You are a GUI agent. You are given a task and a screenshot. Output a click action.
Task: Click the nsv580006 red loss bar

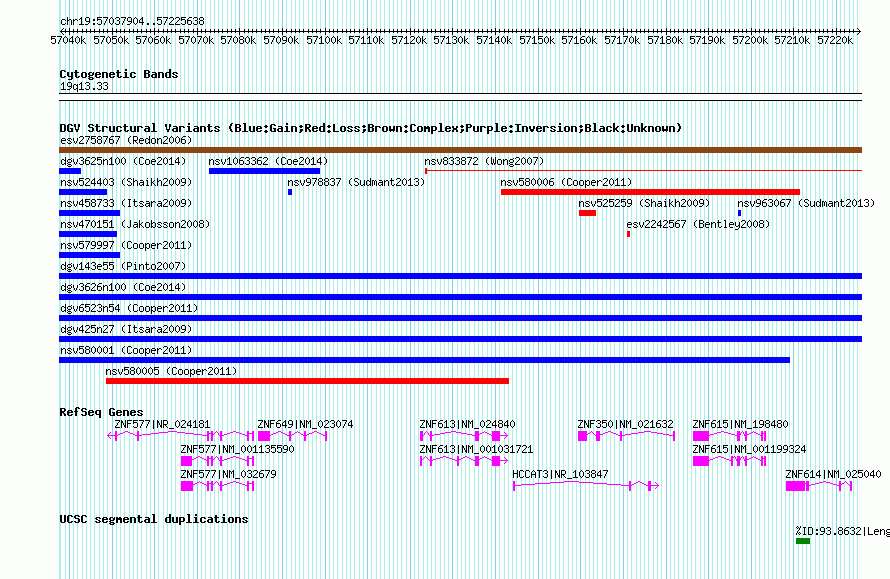[650, 192]
